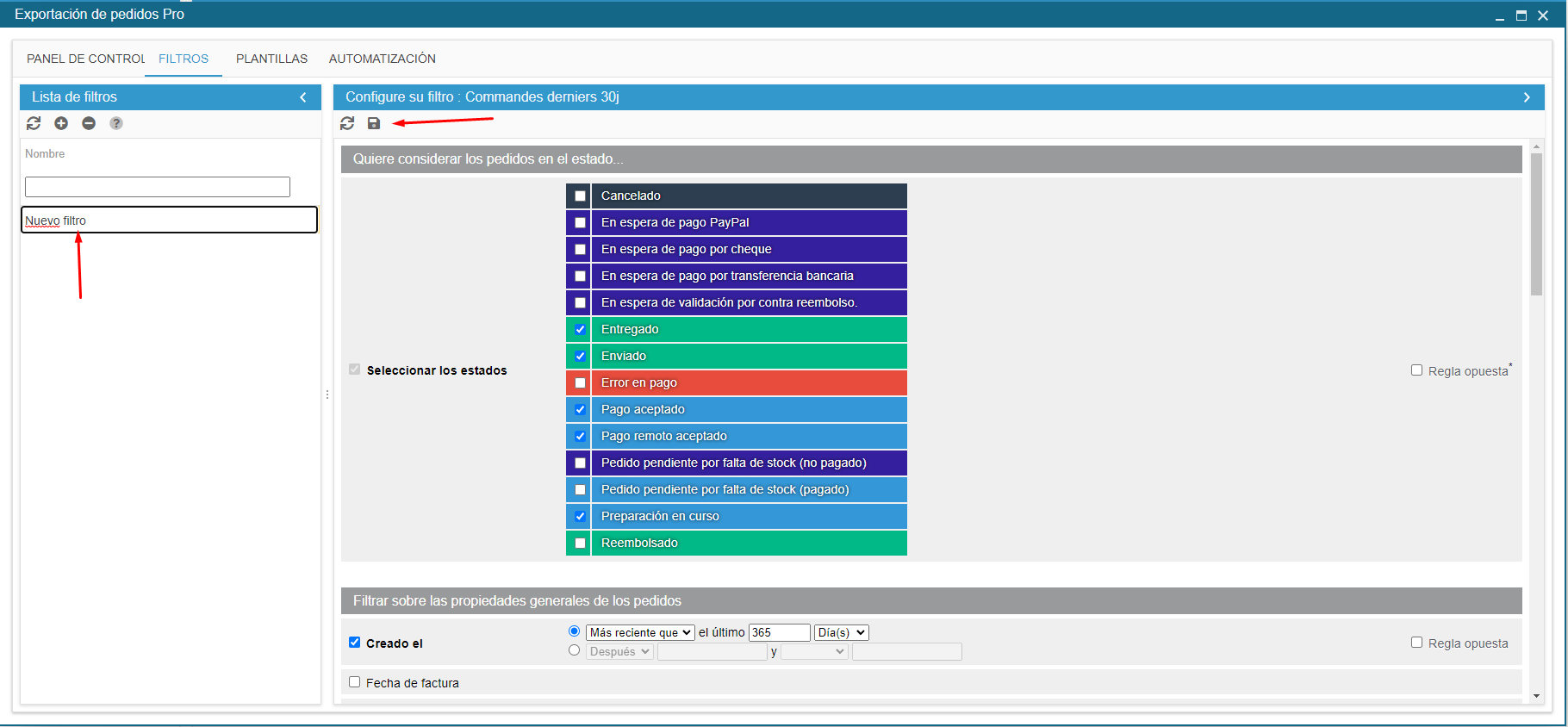
Task: Open the AUTOMATIZACIÓN tab
Action: click(382, 59)
